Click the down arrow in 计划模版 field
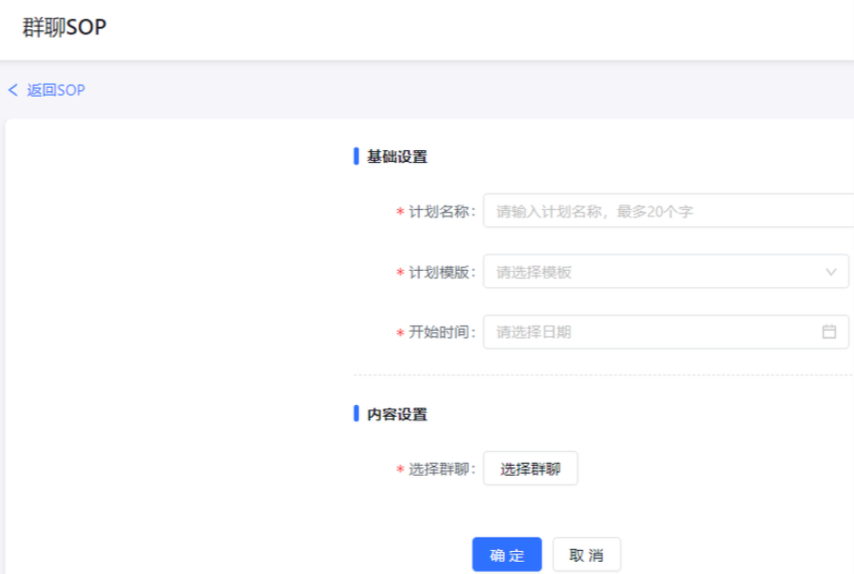The width and height of the screenshot is (854, 574). [x=830, y=272]
